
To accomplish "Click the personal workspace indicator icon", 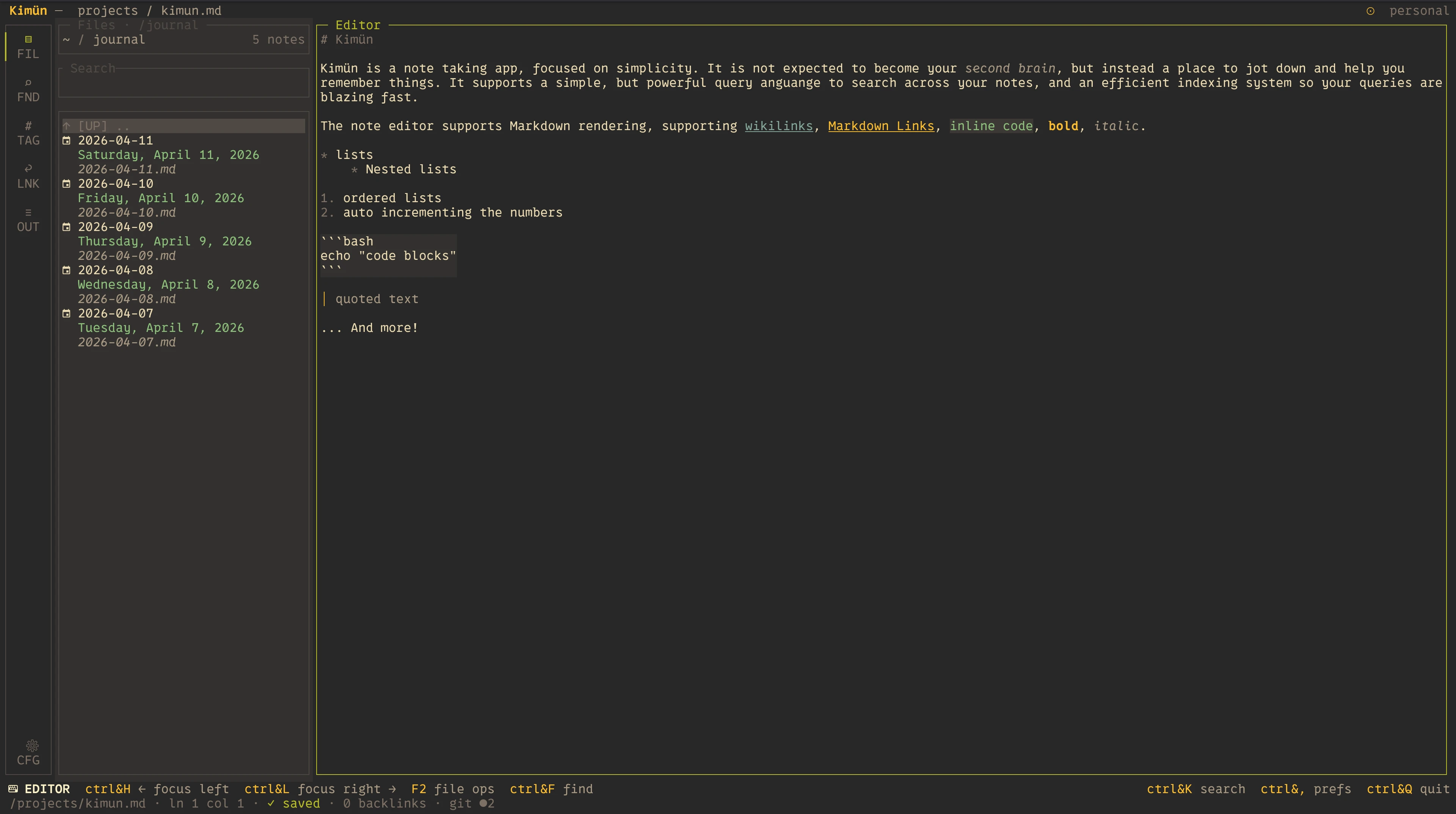I will coord(1370,11).
